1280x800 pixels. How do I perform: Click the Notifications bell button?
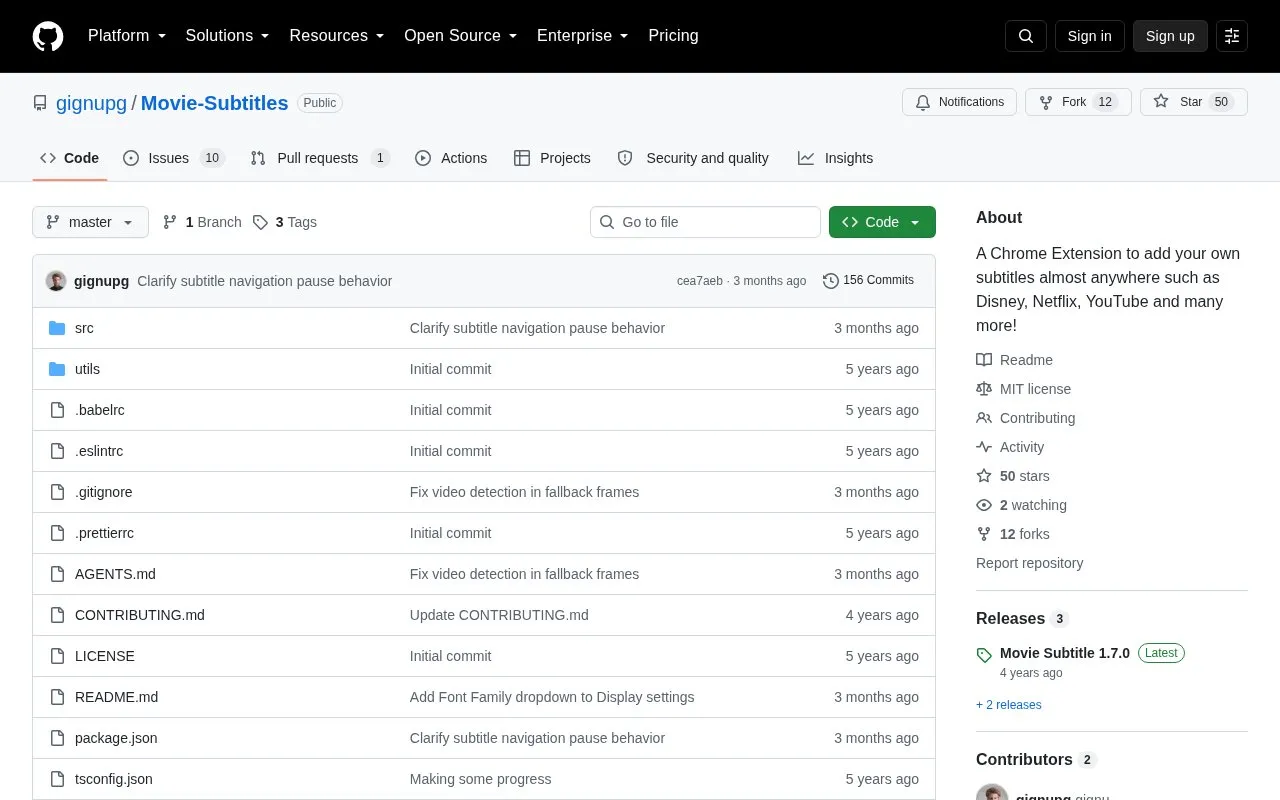[960, 102]
